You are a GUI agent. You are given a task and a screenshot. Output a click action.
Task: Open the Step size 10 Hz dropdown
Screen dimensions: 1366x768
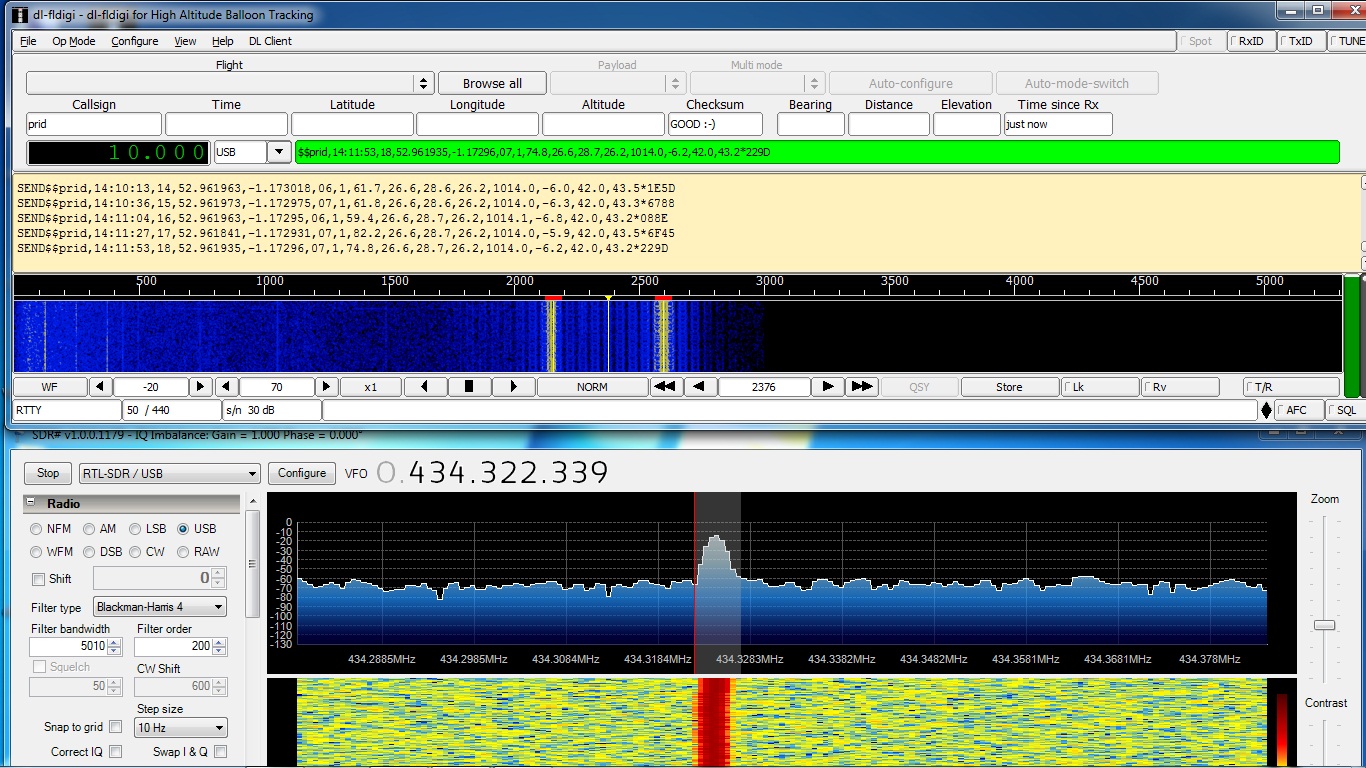[x=181, y=728]
